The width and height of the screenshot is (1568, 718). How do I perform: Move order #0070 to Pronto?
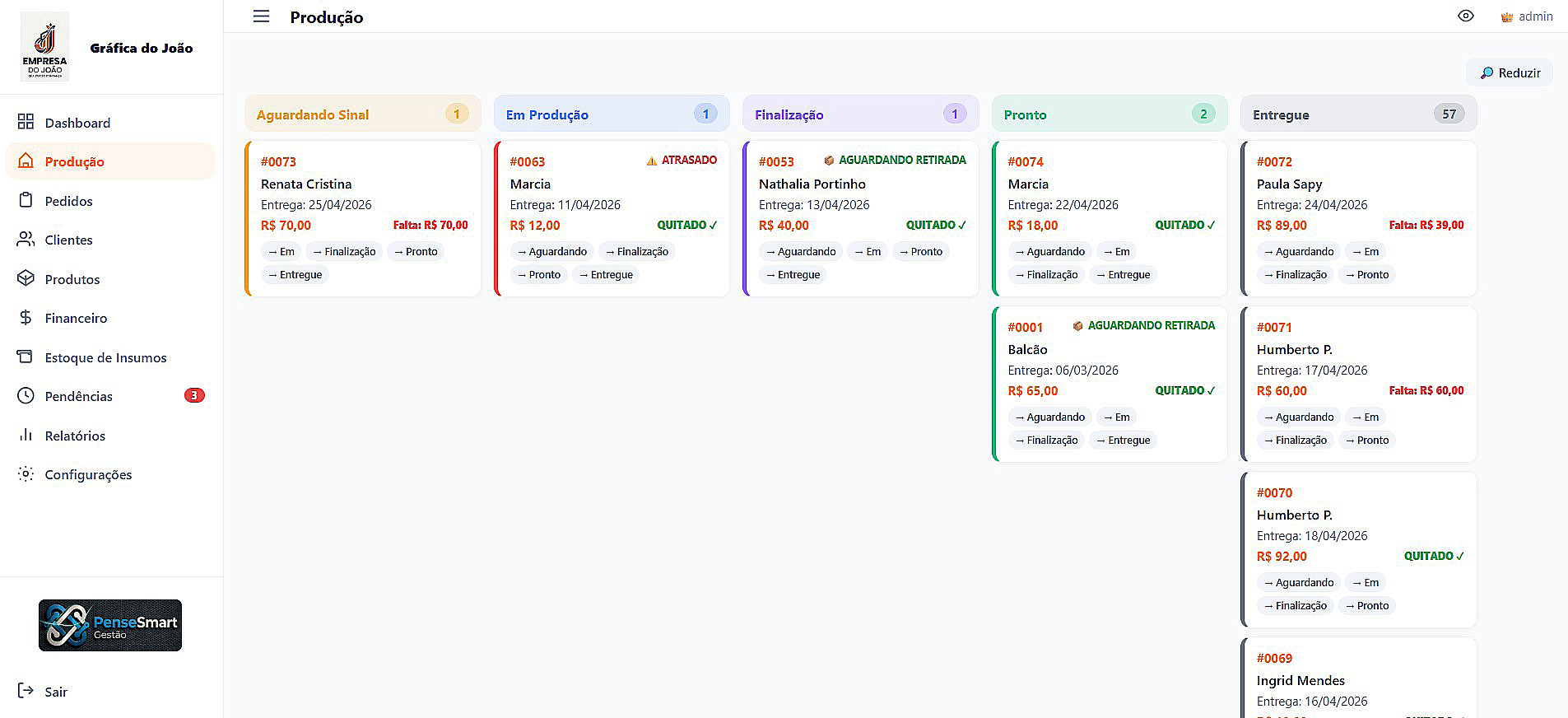pos(1366,605)
